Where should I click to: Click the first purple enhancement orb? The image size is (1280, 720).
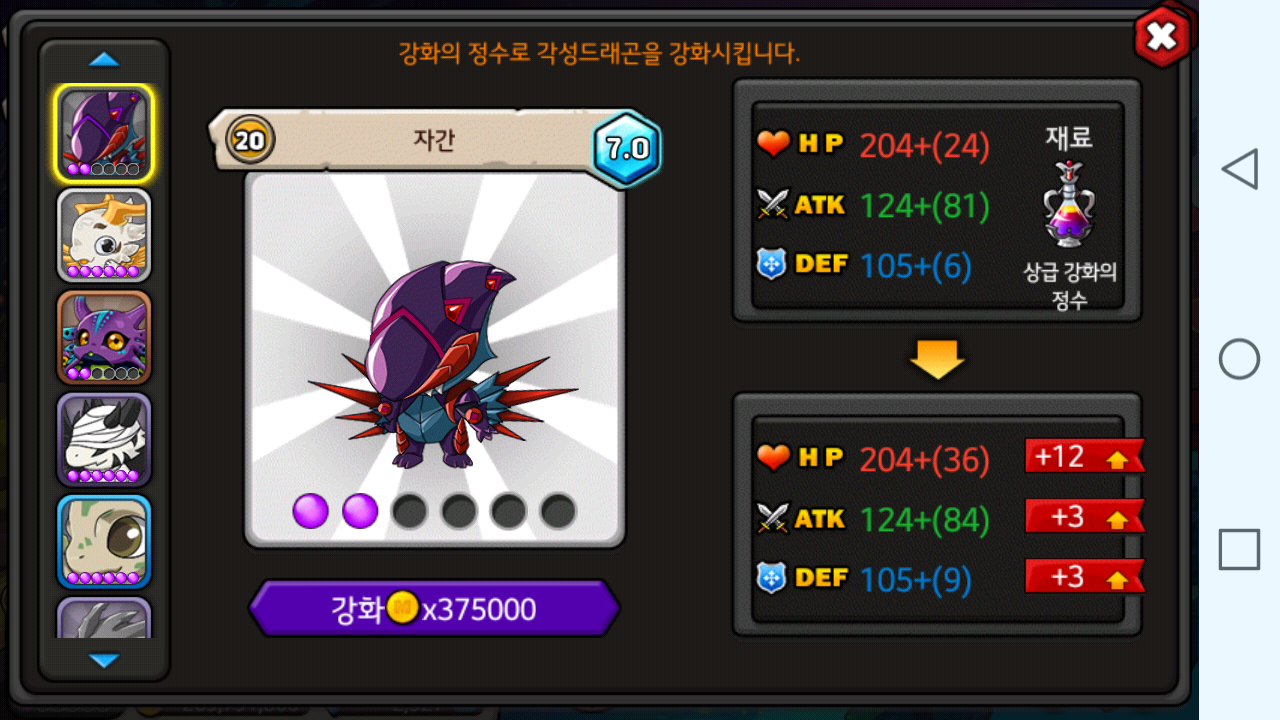[311, 511]
